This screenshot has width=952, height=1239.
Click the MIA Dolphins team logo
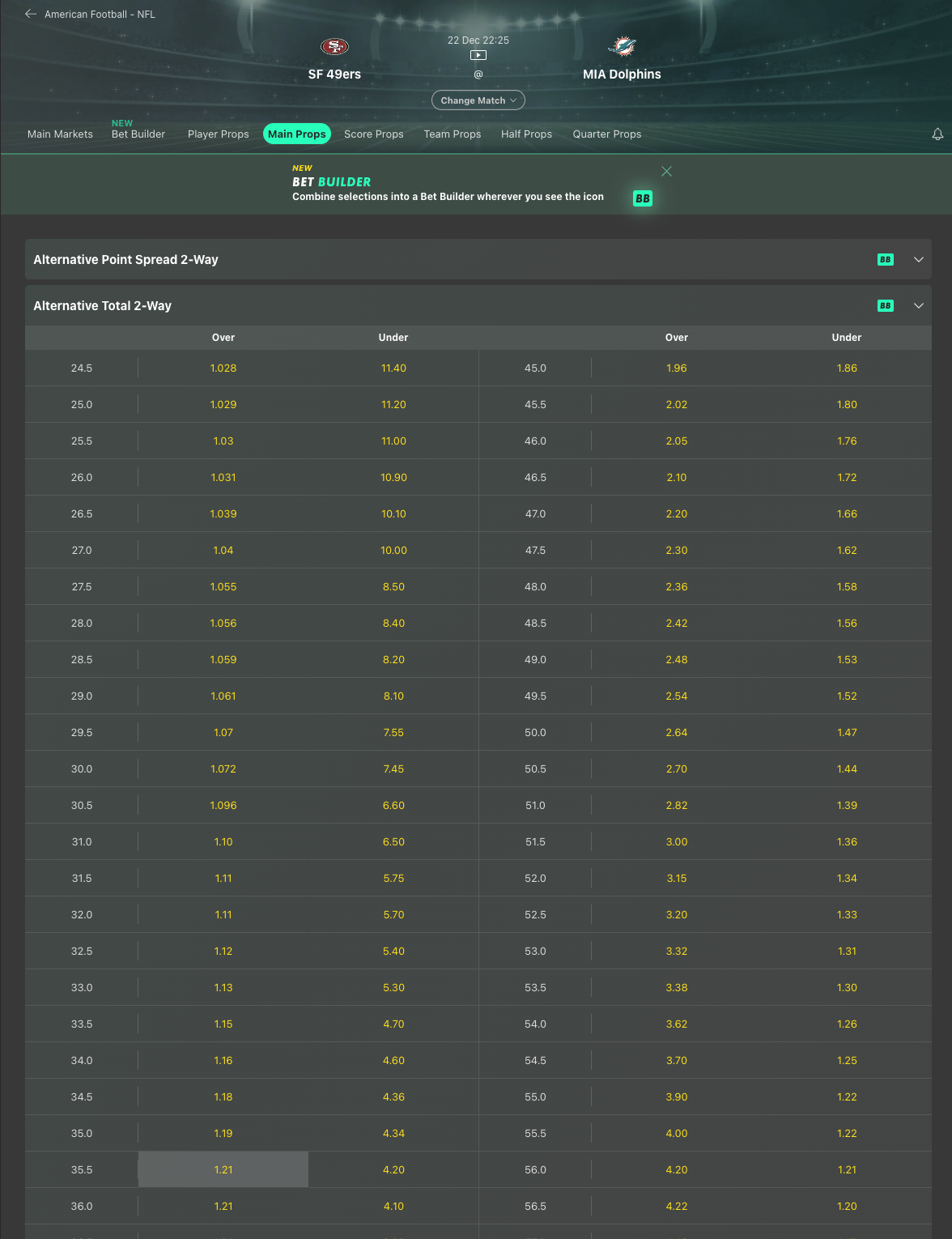click(x=622, y=47)
